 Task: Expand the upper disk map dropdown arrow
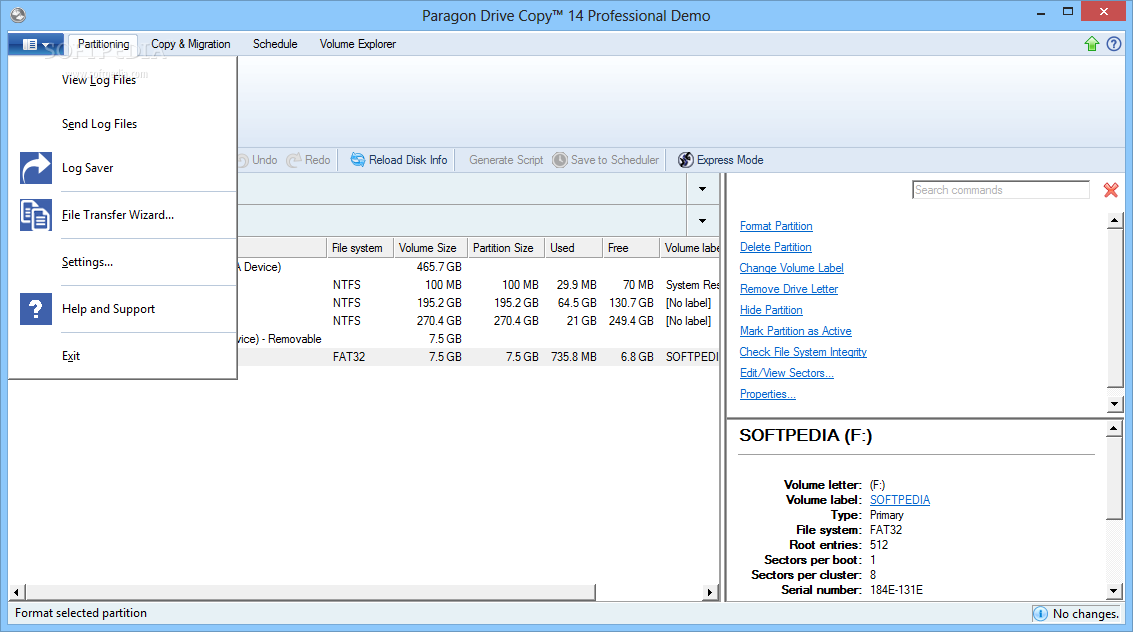coord(702,189)
